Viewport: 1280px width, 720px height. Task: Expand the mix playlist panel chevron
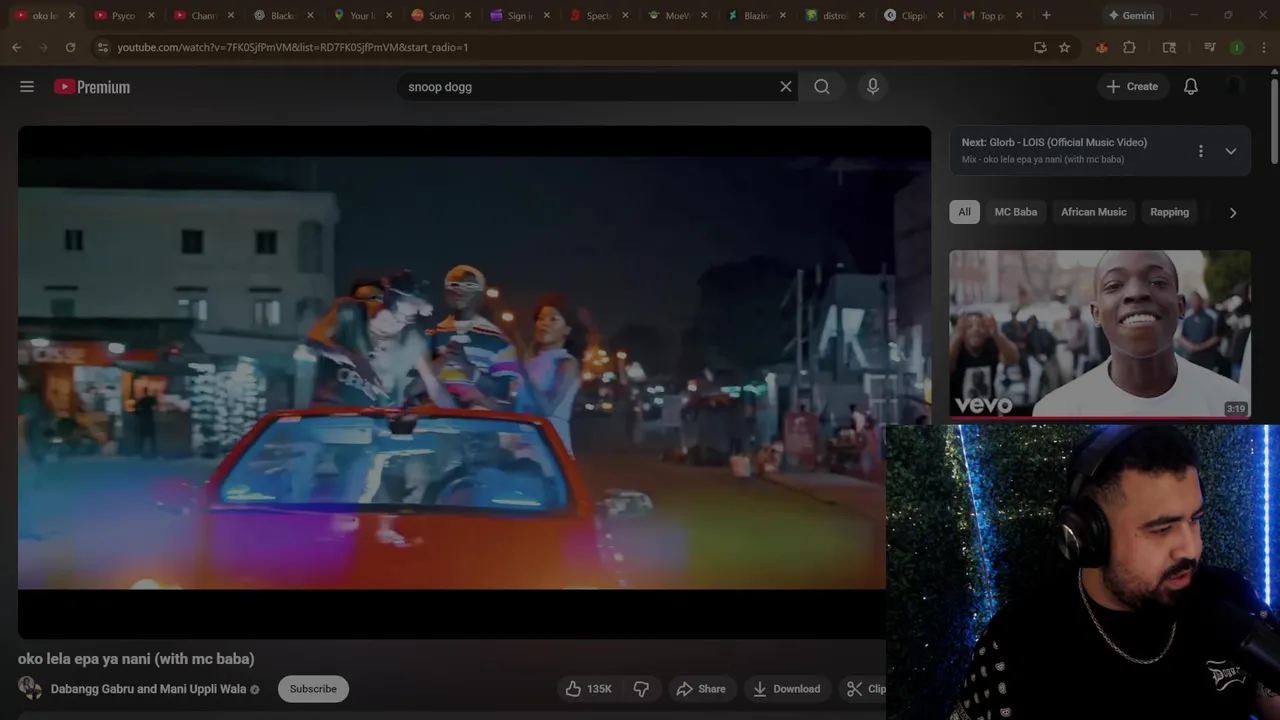point(1231,151)
